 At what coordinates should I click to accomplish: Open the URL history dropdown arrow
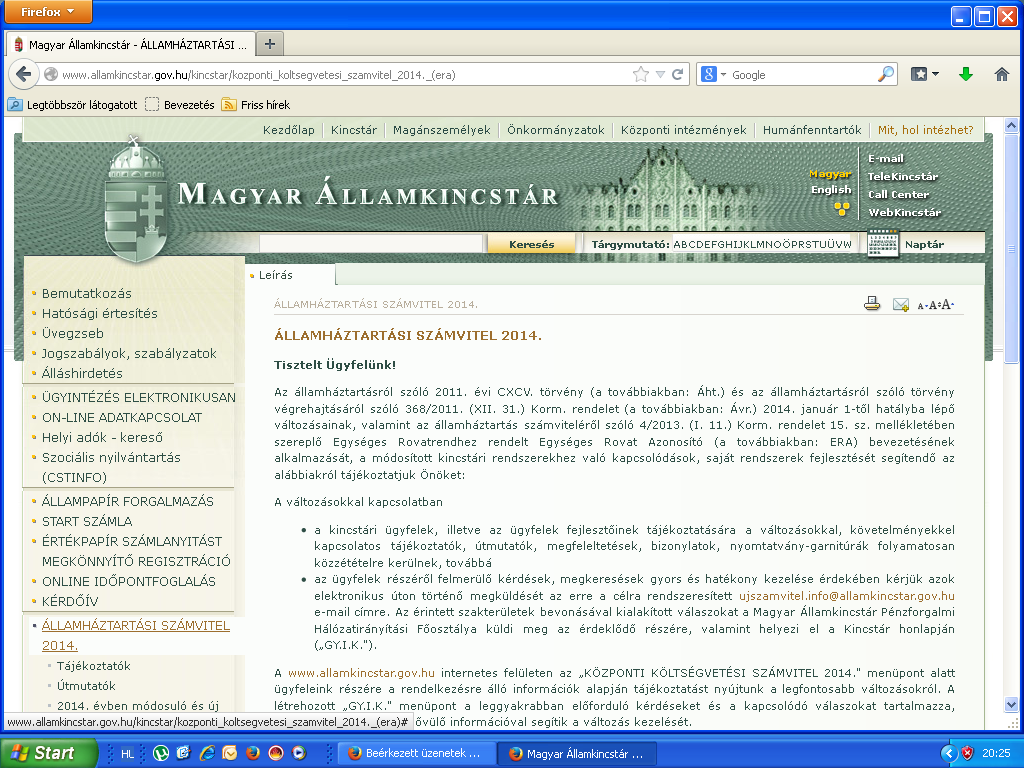coord(660,74)
